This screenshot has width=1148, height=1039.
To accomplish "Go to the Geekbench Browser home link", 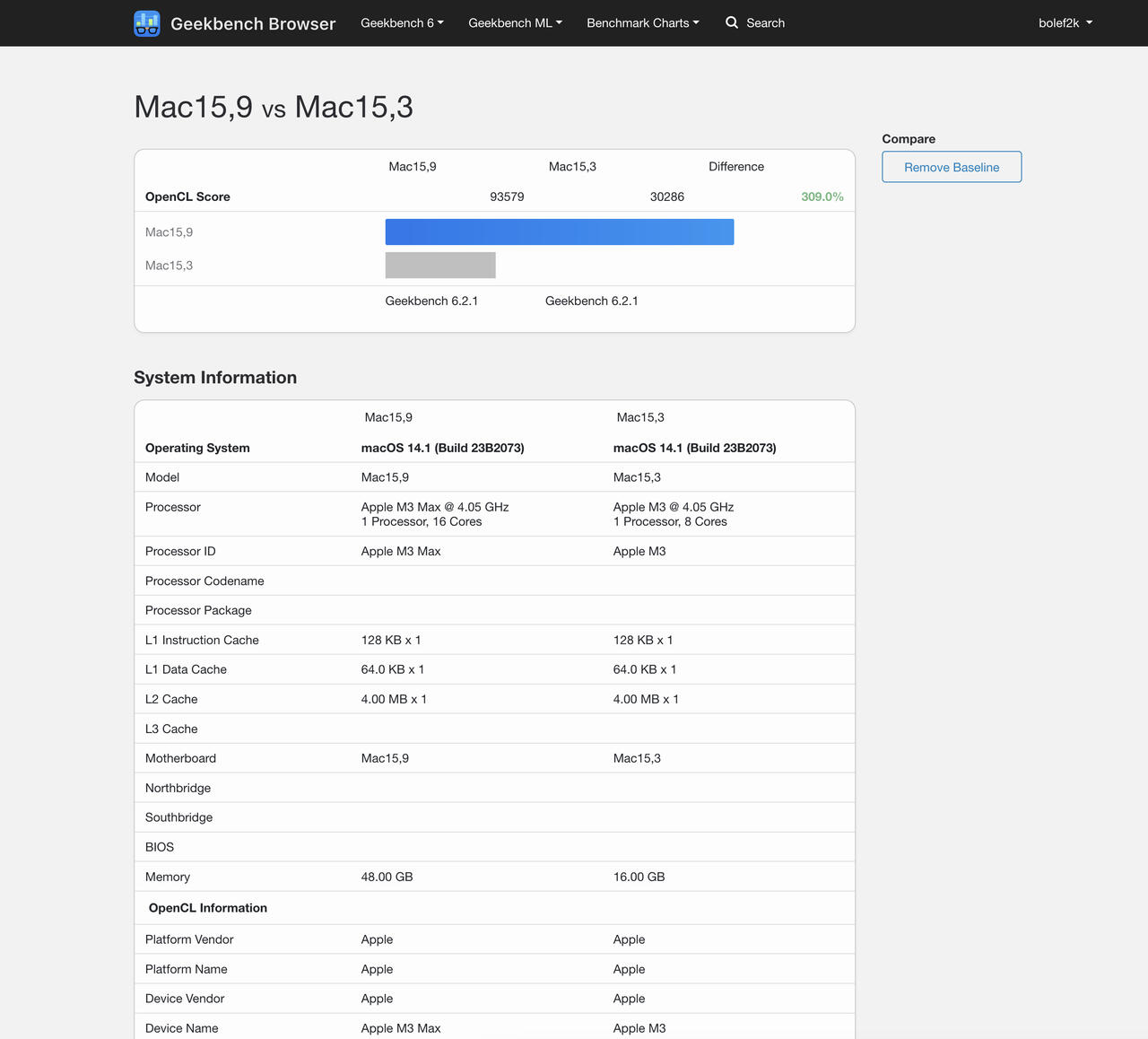I will pyautogui.click(x=252, y=23).
